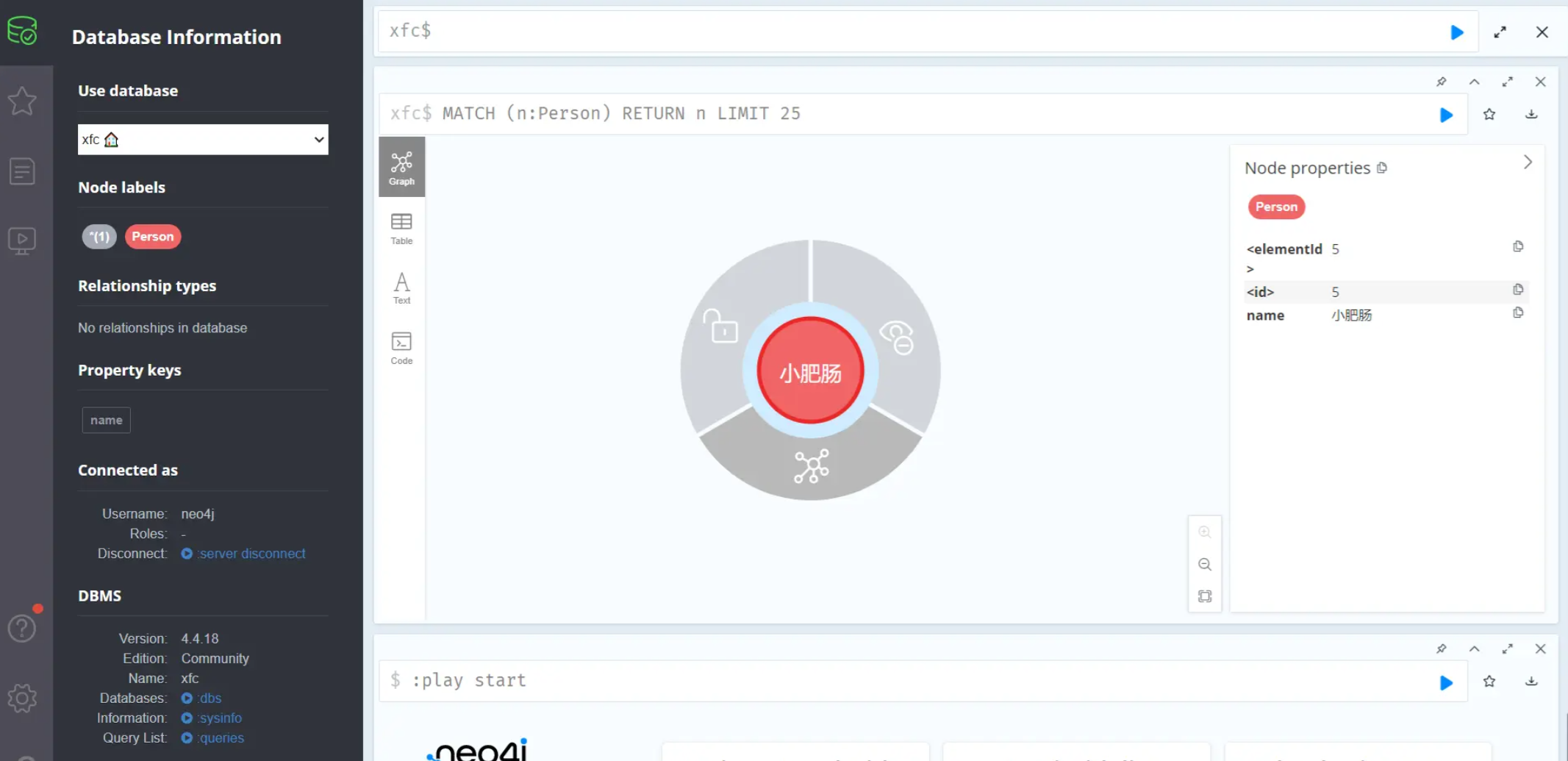Switch to Text view tab

tap(401, 287)
